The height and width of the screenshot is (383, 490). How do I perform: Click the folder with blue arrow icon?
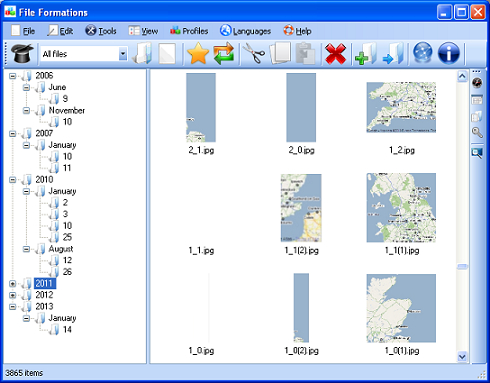(393, 53)
